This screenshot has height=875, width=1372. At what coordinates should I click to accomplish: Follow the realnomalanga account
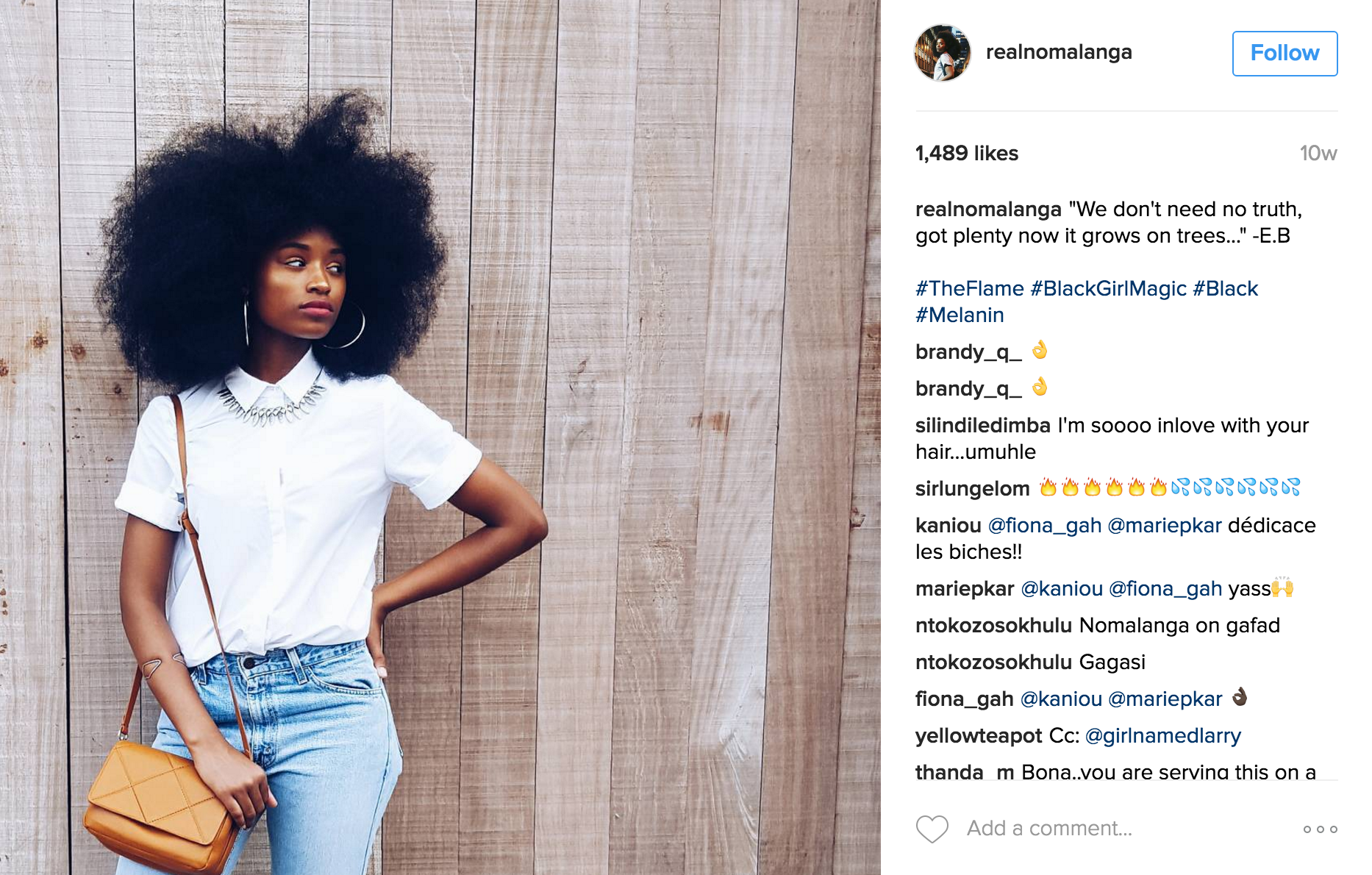click(1285, 54)
